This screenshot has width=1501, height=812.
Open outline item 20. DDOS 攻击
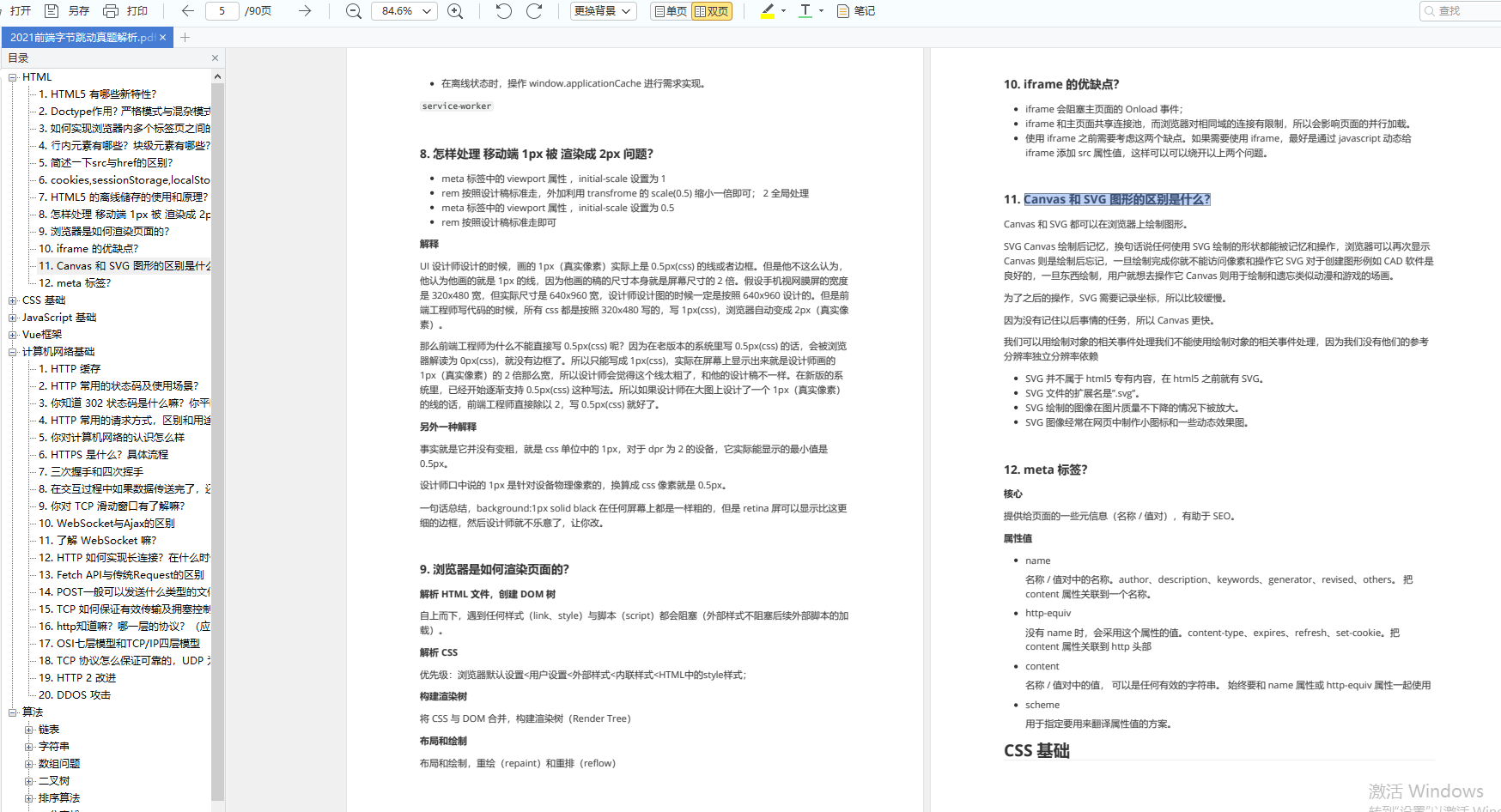click(x=75, y=695)
